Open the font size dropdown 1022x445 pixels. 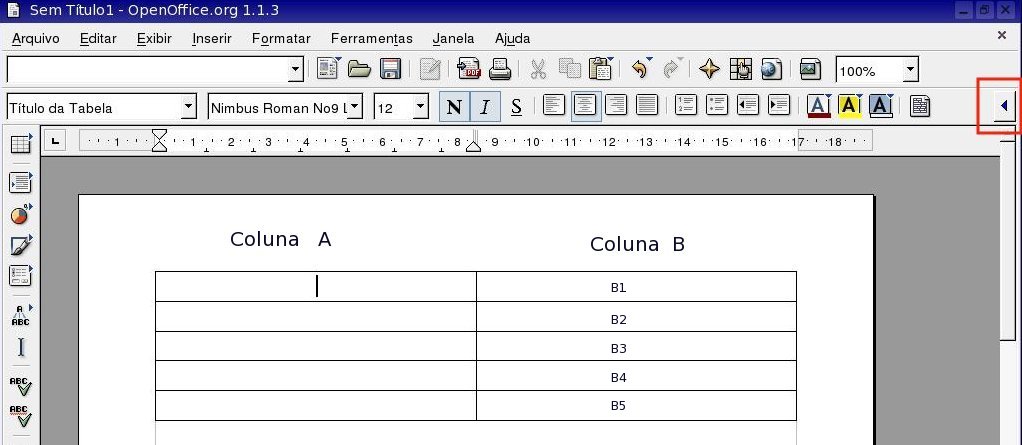420,107
